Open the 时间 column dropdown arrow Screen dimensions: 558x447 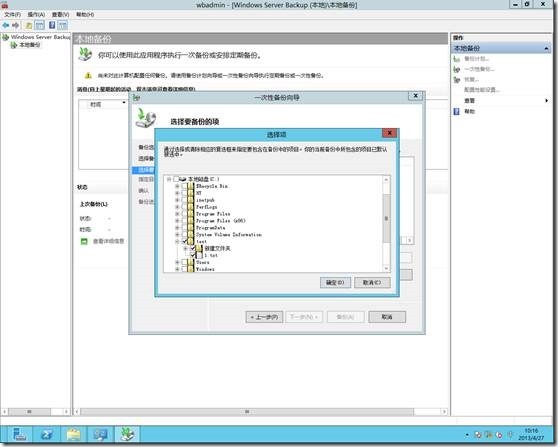click(x=124, y=103)
